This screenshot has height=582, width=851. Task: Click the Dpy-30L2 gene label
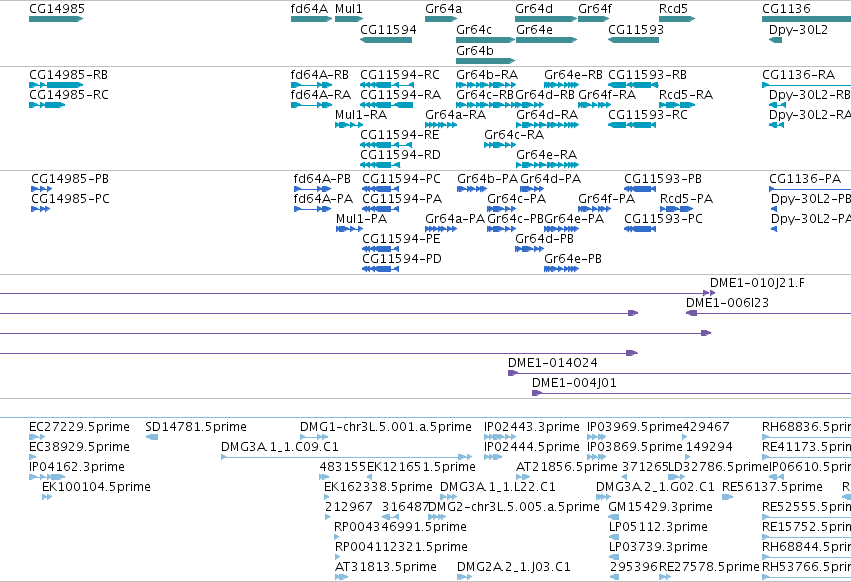coord(798,29)
